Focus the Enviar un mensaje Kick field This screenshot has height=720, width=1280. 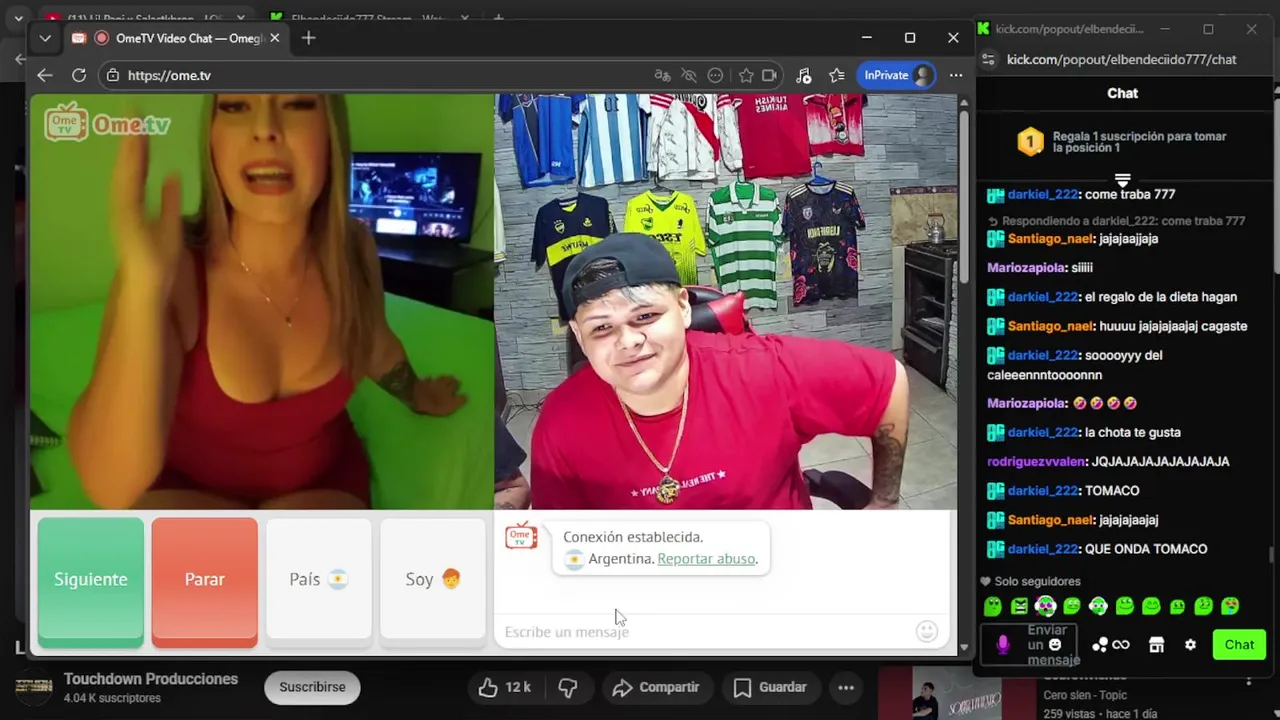pos(1030,645)
